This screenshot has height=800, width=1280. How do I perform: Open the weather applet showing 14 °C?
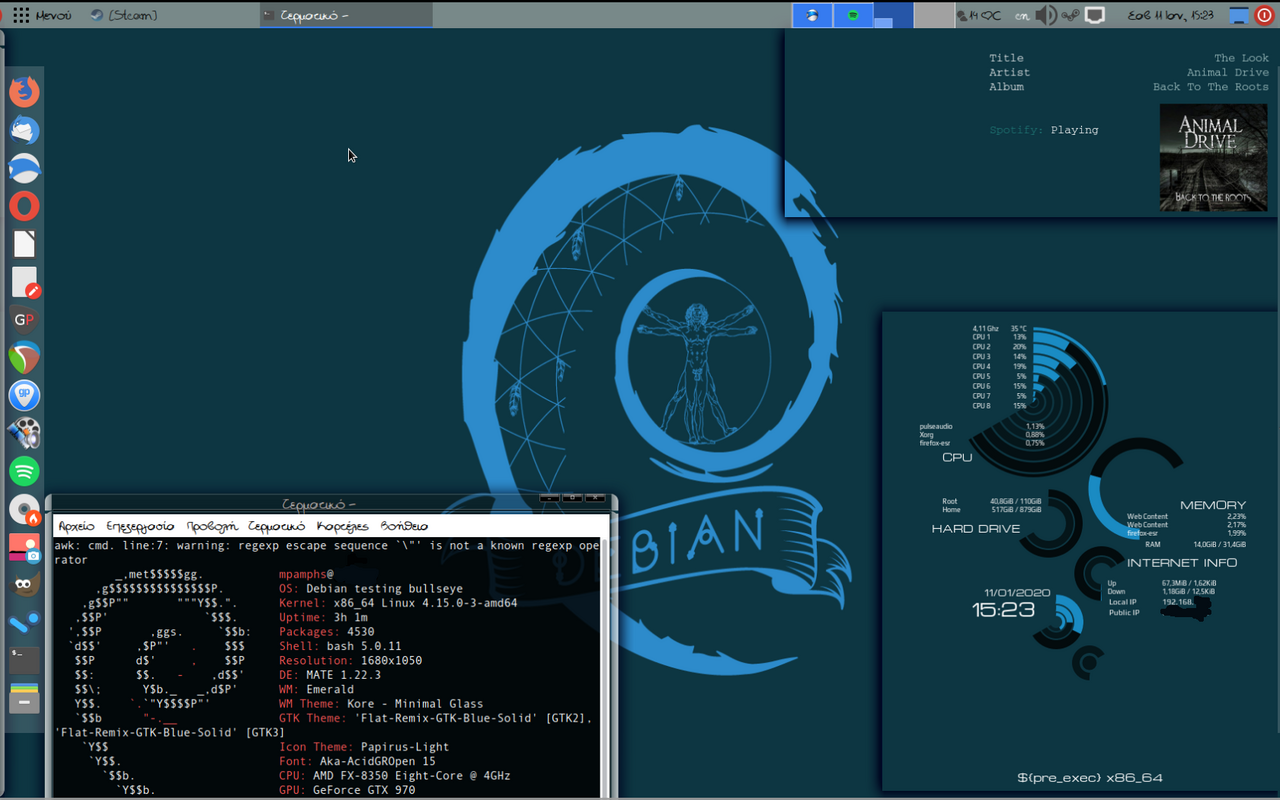tap(981, 15)
